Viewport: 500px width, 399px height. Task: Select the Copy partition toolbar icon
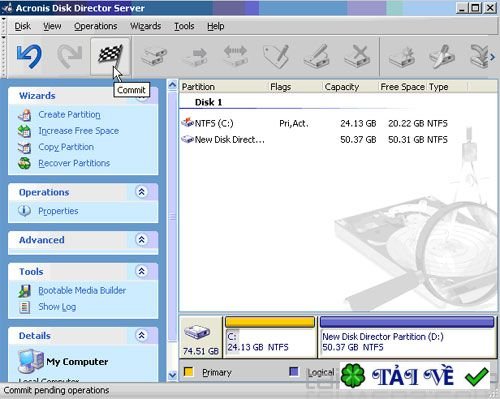[x=154, y=56]
